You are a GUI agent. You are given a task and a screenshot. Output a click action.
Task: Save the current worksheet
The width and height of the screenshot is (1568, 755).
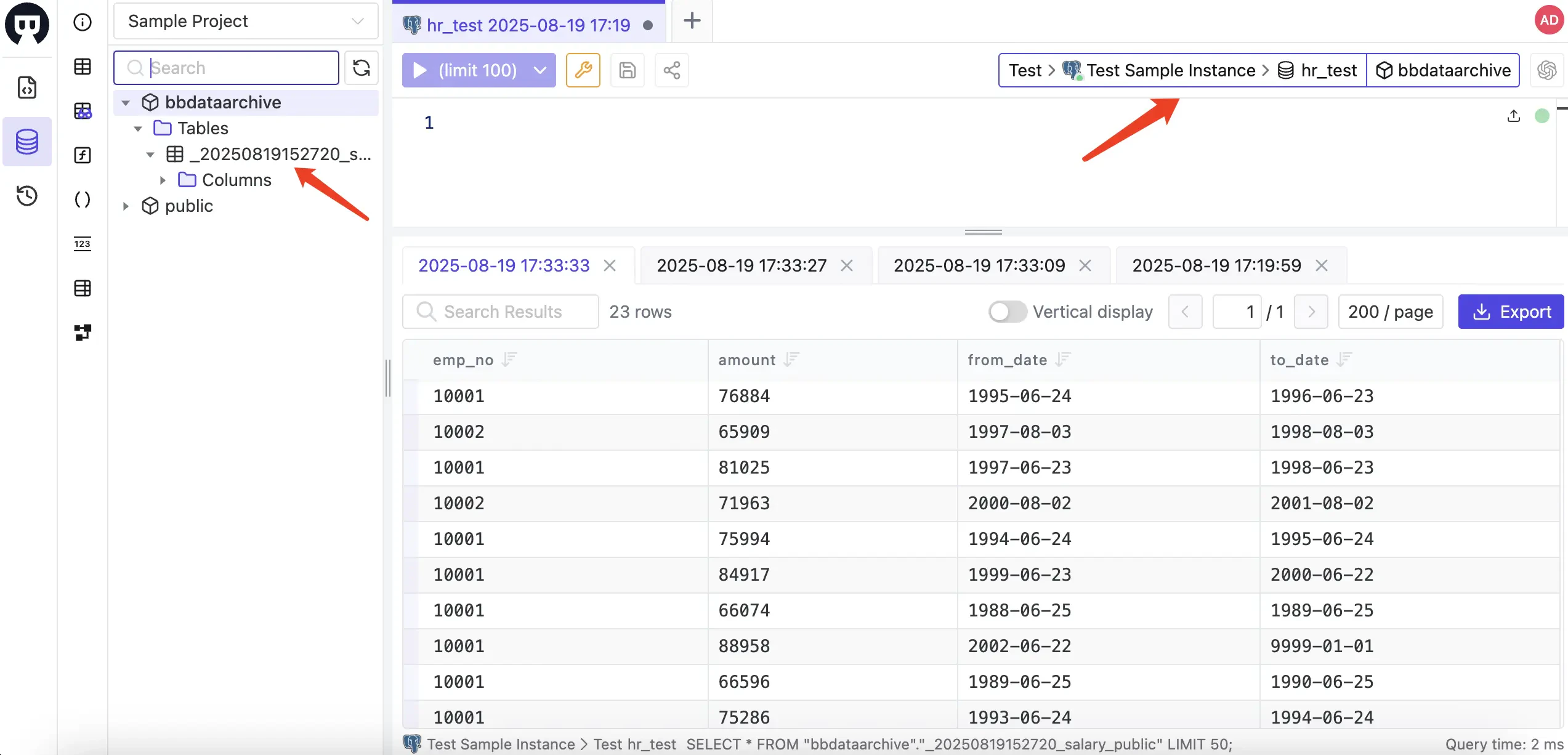coord(627,70)
